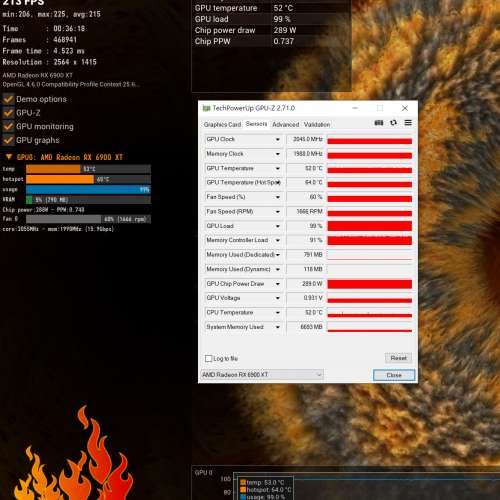This screenshot has height=500, width=500.
Task: Open the Memory Clock sensor dropdown
Action: (x=278, y=154)
